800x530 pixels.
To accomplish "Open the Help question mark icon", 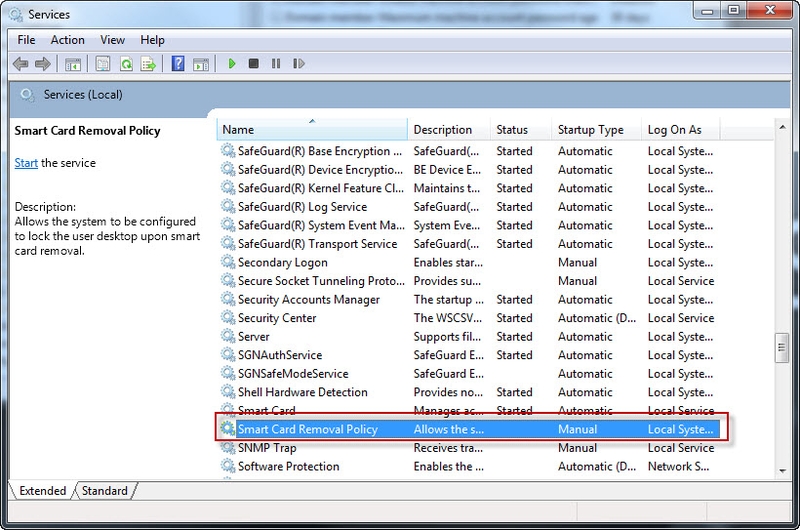I will 178,64.
